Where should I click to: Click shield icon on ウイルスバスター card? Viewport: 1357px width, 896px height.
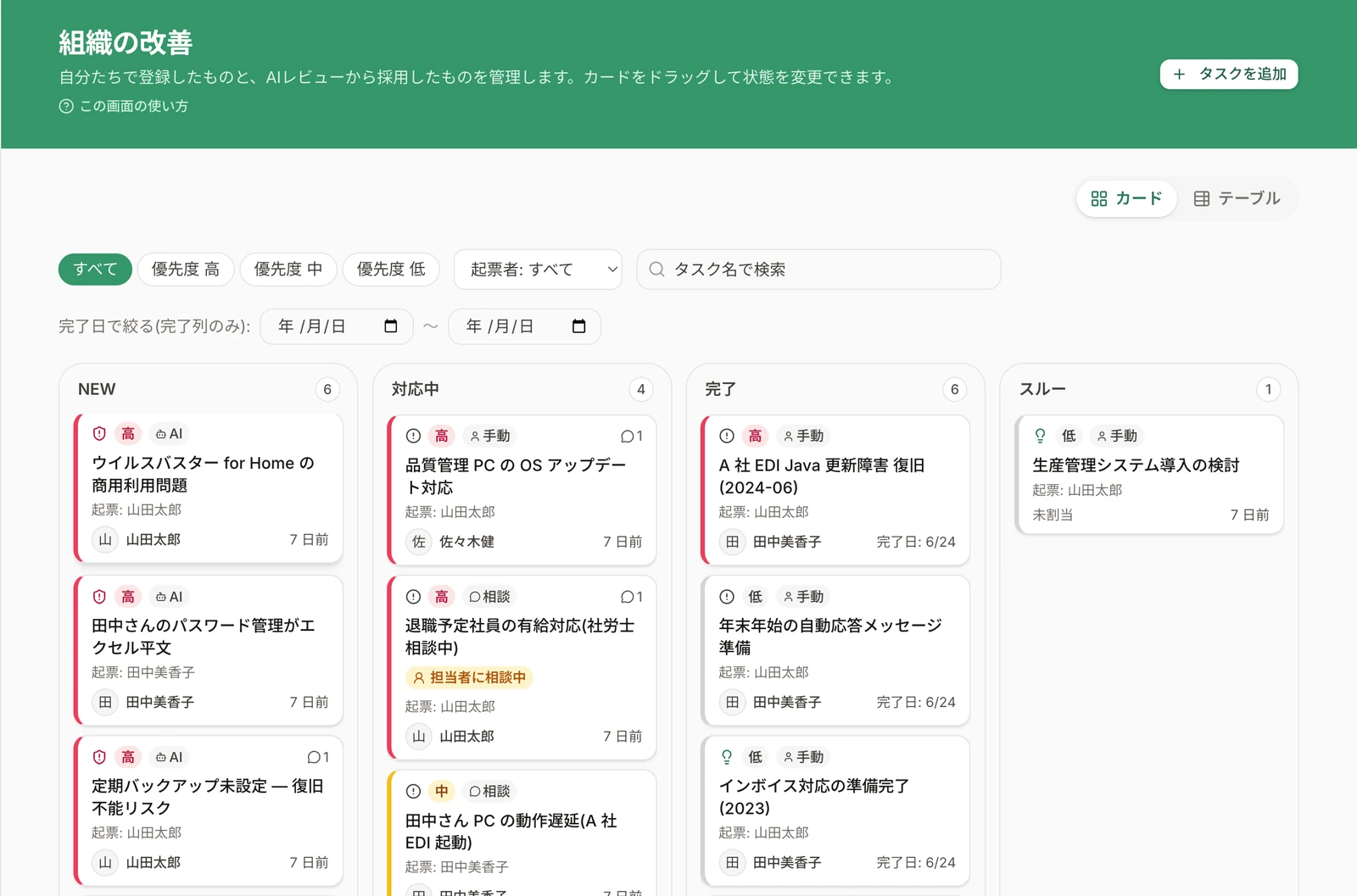coord(99,433)
